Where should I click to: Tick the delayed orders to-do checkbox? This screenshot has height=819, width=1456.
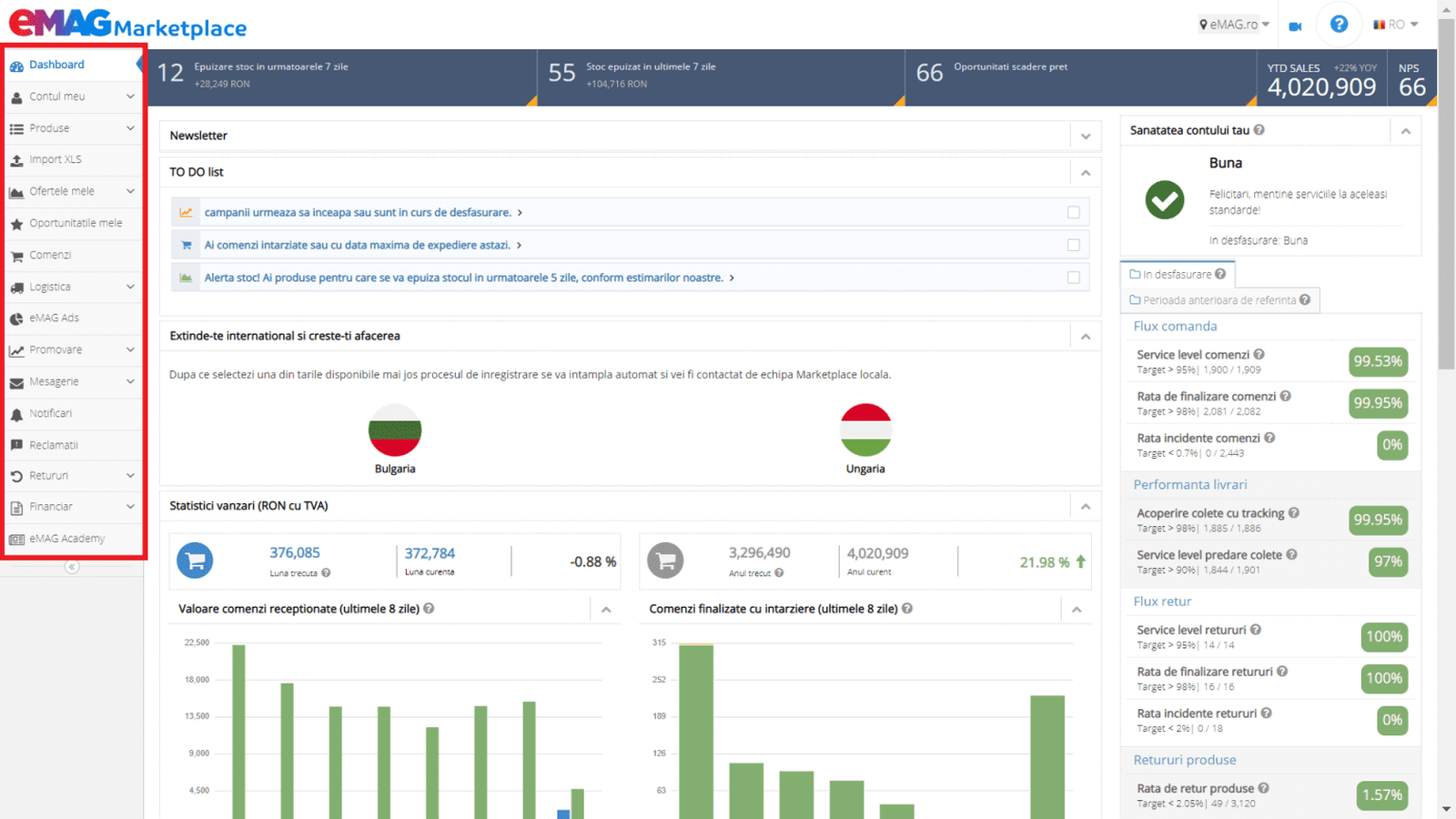click(1074, 245)
